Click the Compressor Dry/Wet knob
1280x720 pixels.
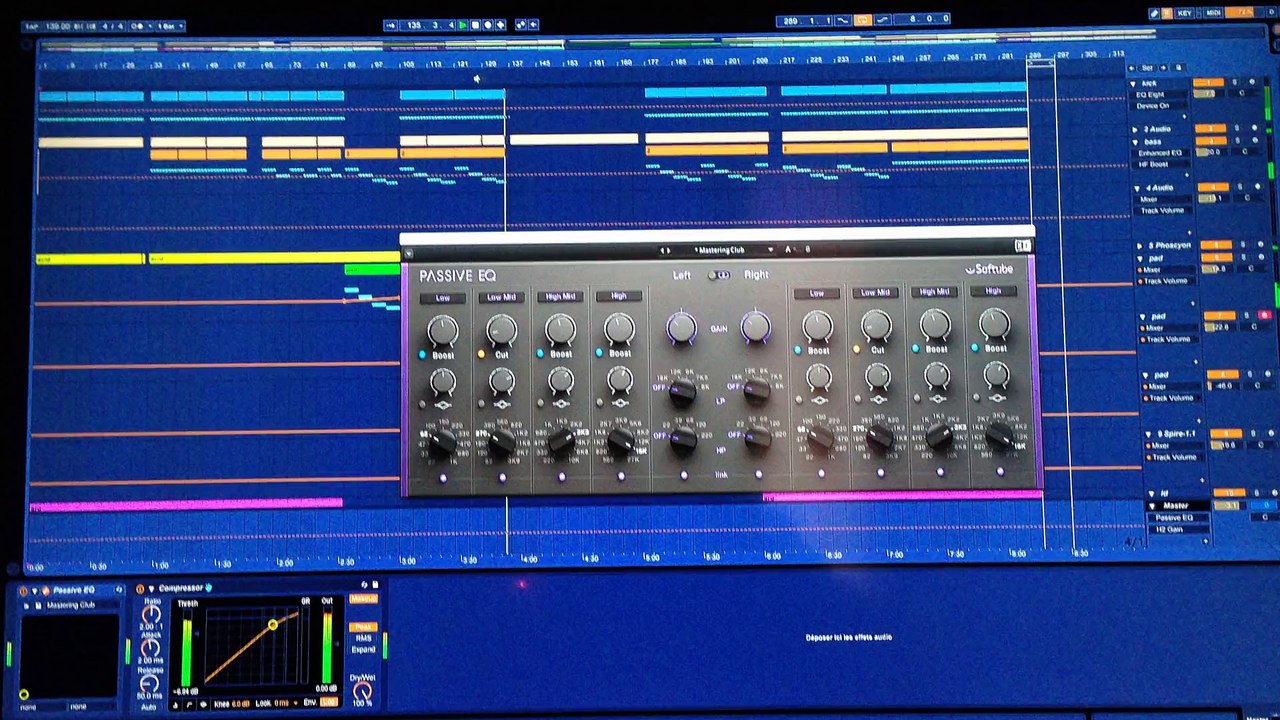(363, 691)
